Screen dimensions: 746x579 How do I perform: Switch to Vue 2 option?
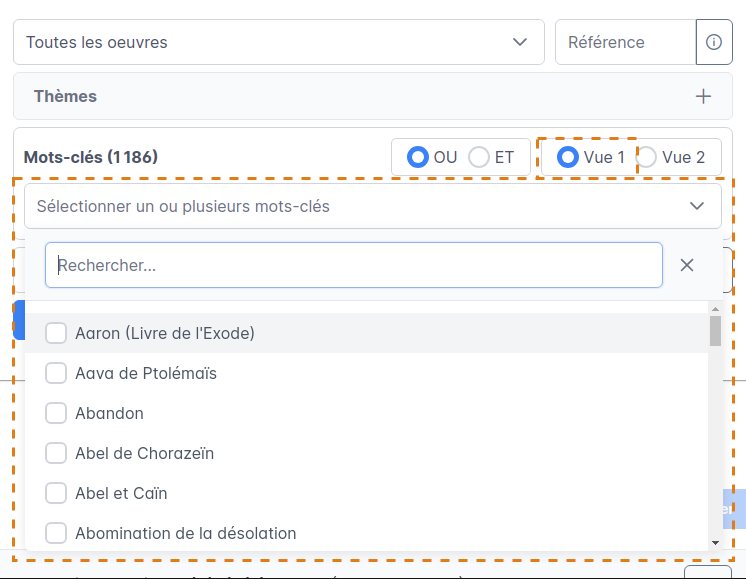647,157
